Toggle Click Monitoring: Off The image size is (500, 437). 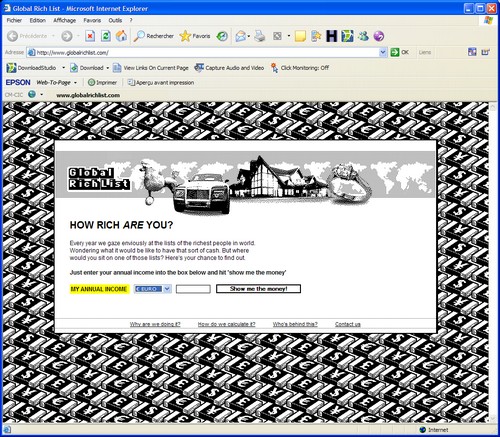[300, 68]
